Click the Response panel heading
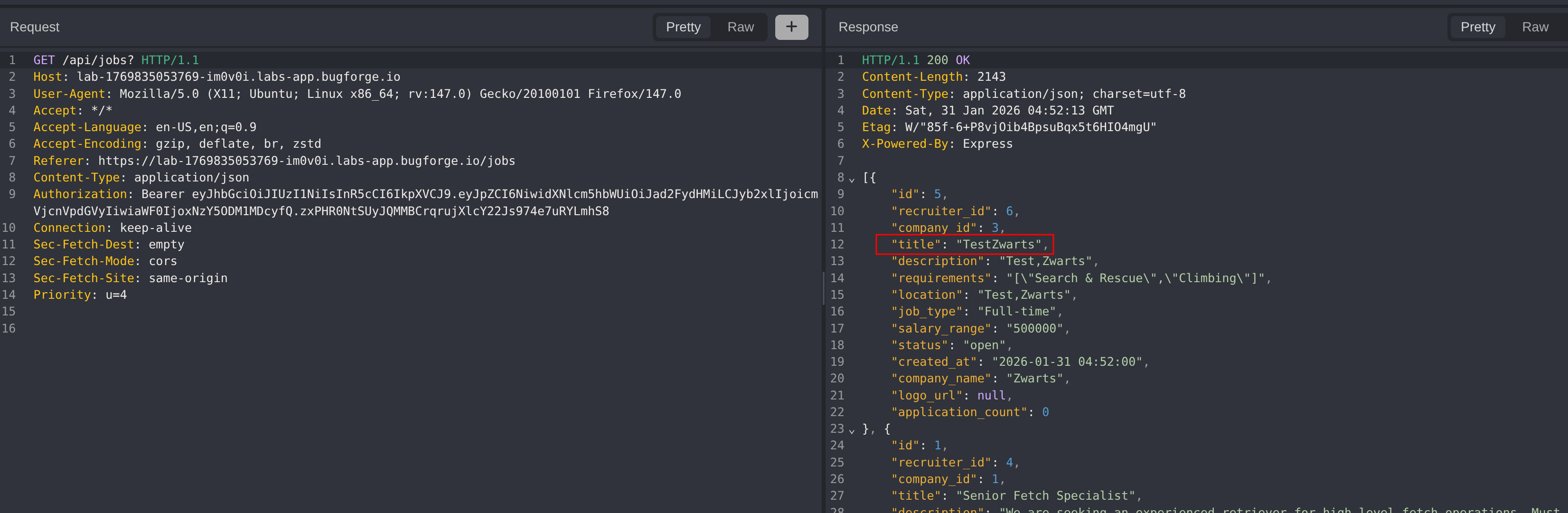Viewport: 1568px width, 513px height. point(867,27)
